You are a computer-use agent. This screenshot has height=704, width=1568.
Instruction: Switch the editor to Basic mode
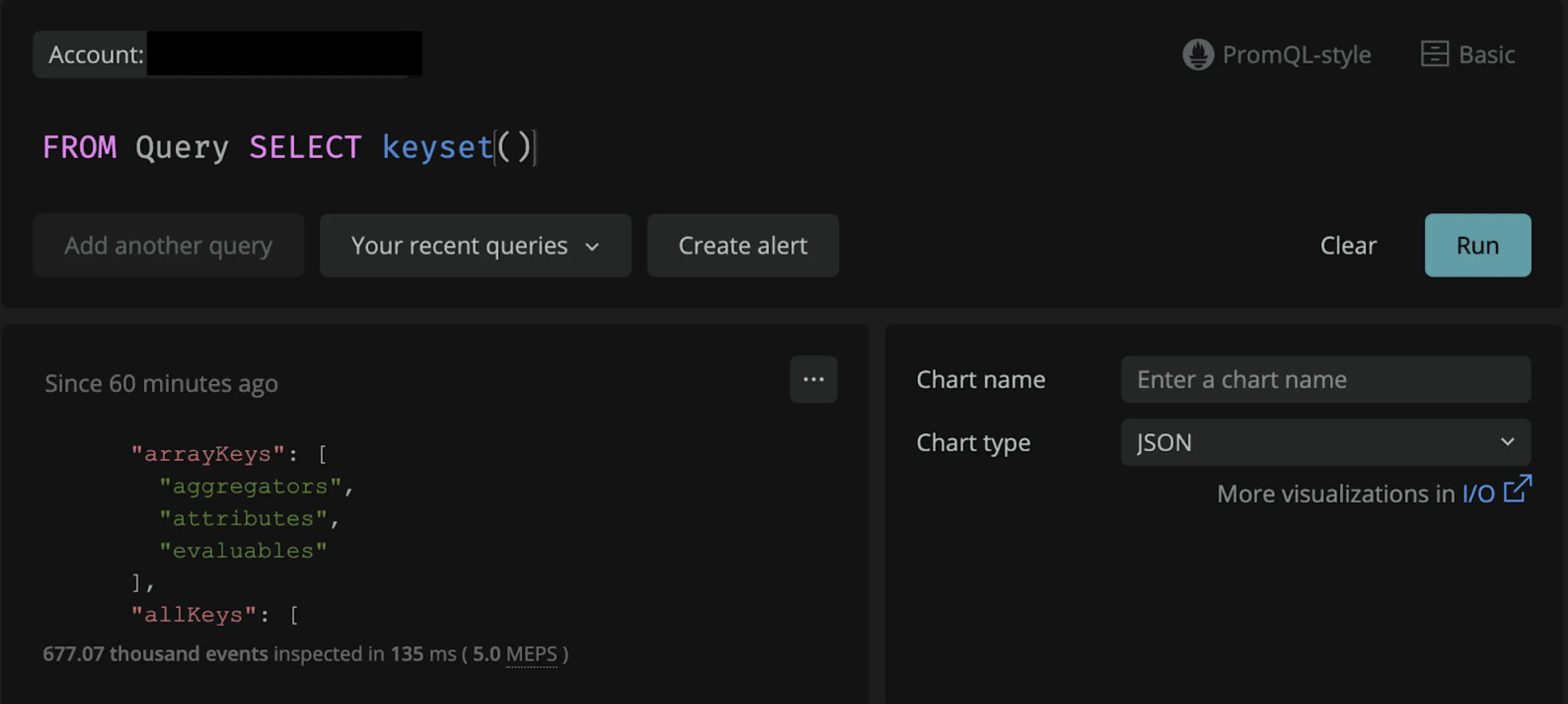pos(1468,54)
